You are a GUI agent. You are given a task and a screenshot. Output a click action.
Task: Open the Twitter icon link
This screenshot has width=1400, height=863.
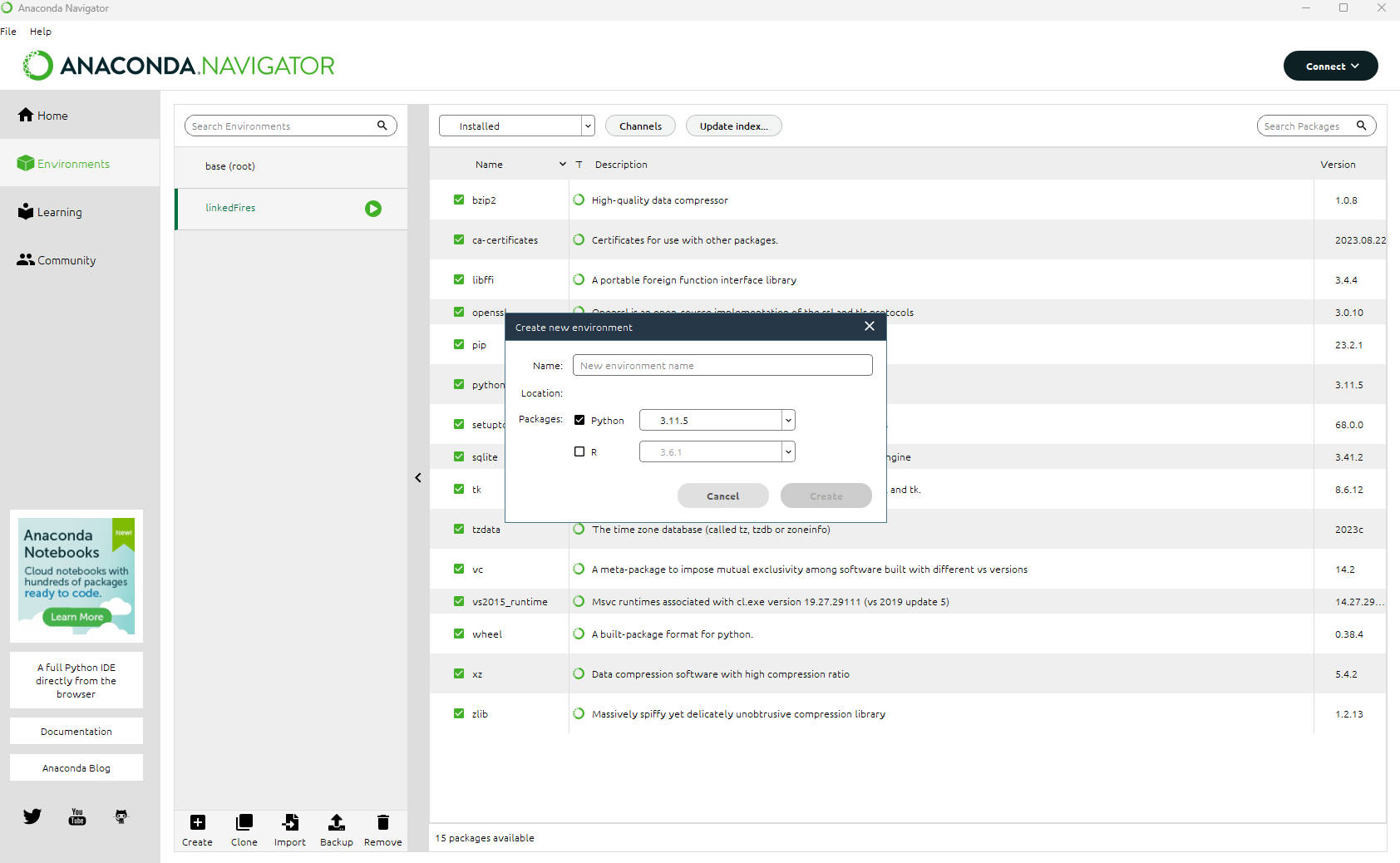32,816
